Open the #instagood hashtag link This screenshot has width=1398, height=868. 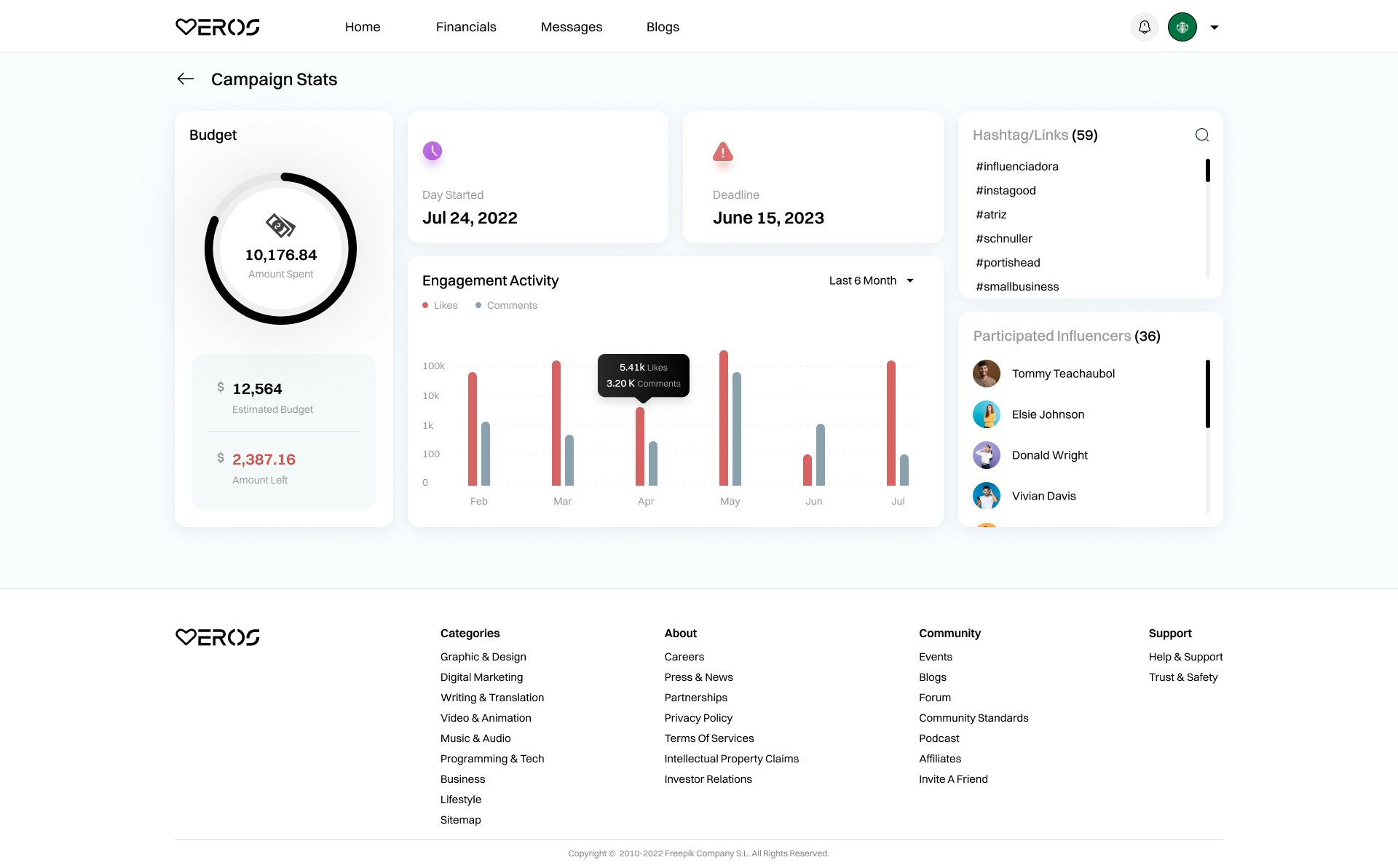point(1006,190)
